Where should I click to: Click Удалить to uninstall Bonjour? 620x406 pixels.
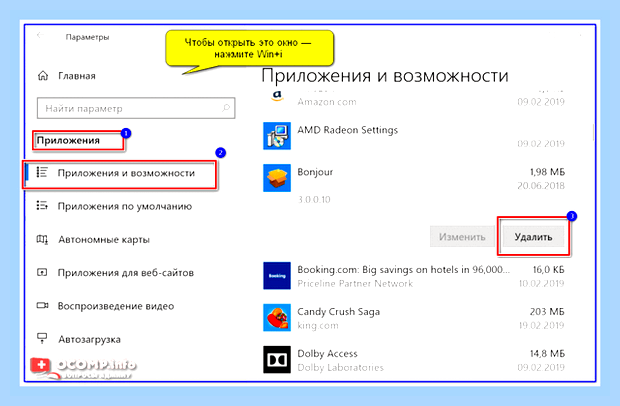click(x=533, y=237)
